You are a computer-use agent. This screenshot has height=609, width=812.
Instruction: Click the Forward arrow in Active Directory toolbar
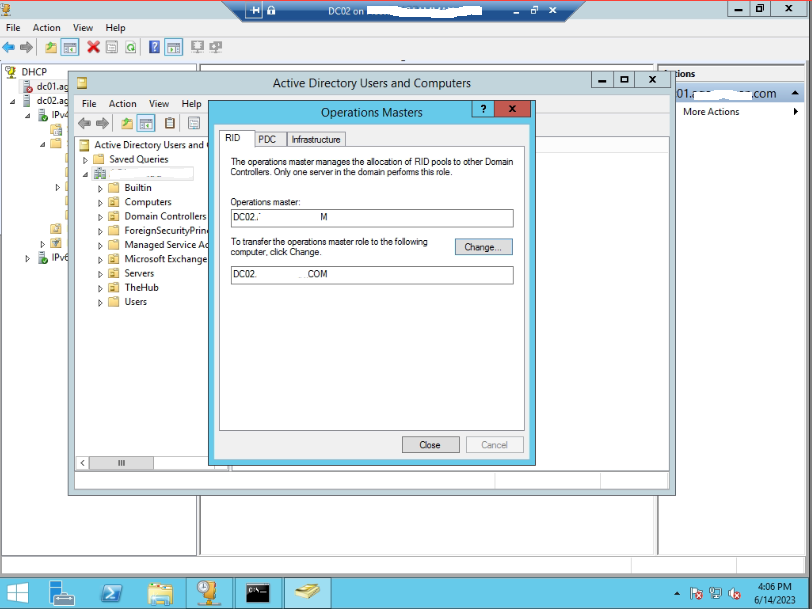pyautogui.click(x=103, y=123)
